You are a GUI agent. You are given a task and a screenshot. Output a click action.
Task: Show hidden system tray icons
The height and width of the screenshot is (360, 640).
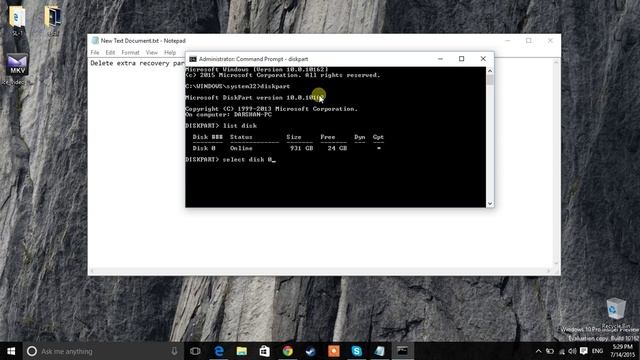coord(538,351)
